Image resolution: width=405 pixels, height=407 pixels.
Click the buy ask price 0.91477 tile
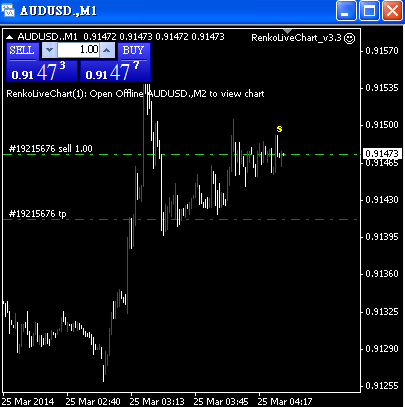(115, 72)
